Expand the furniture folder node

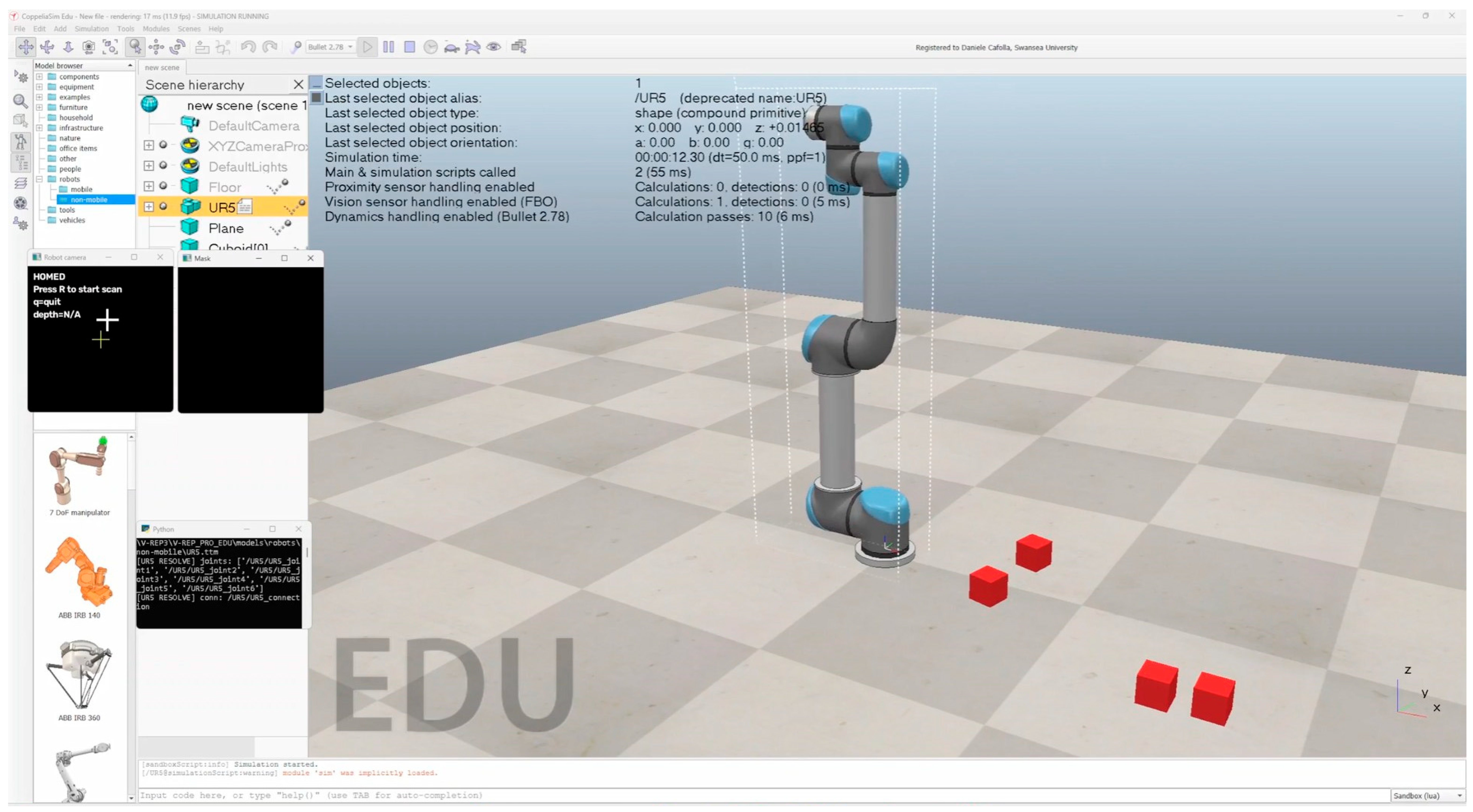pos(39,108)
